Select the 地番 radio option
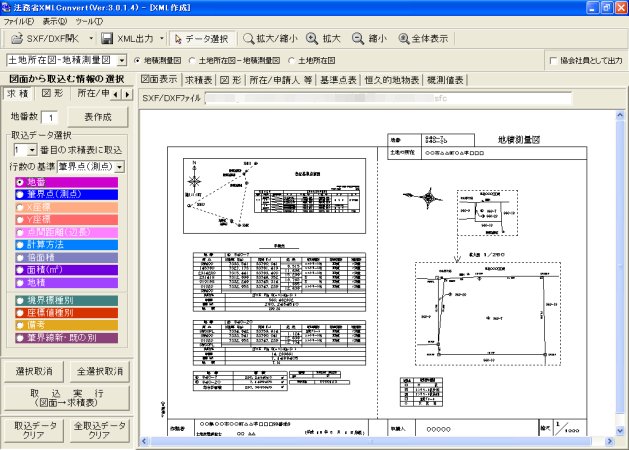Viewport: 629px width, 450px height. (20, 182)
